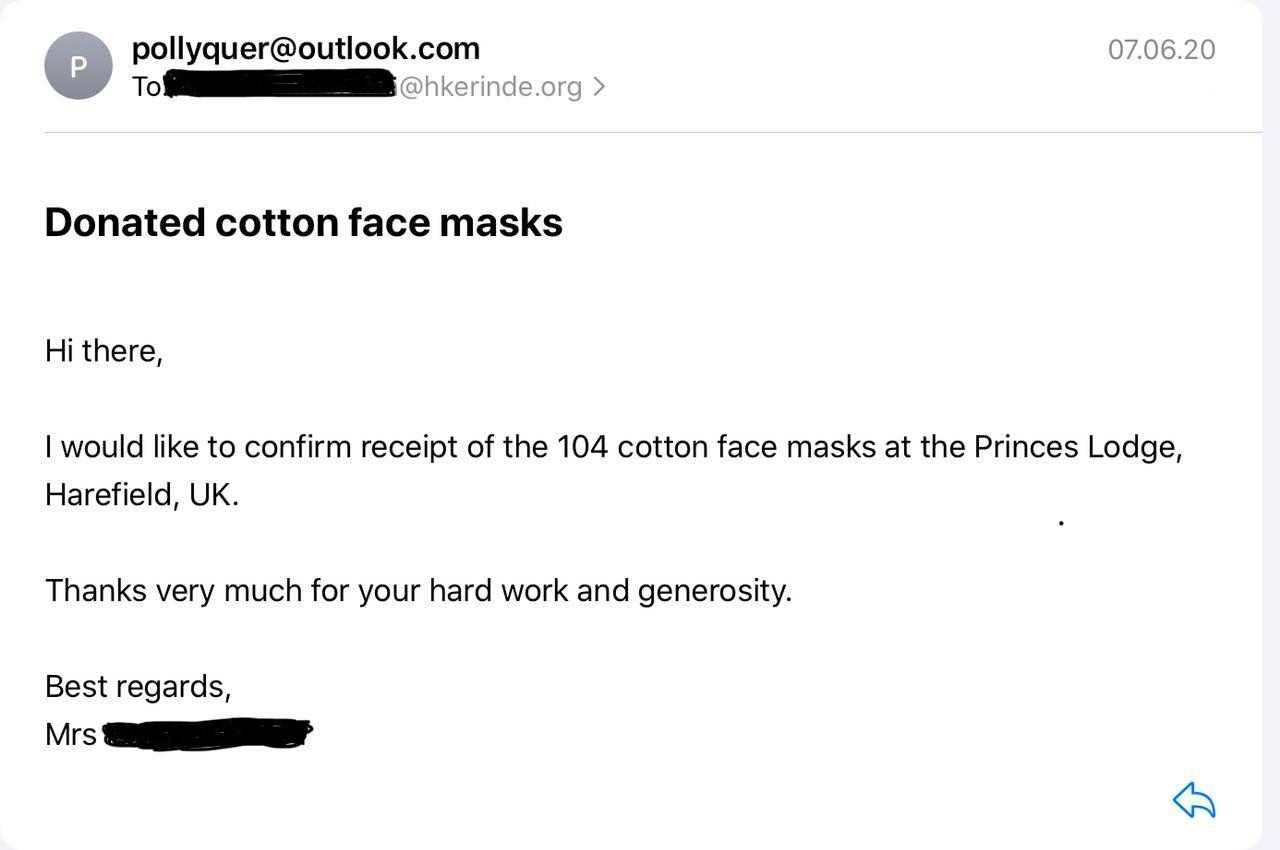Click the "Harefield, UK." address line
Image resolution: width=1280 pixels, height=850 pixels.
(x=142, y=495)
